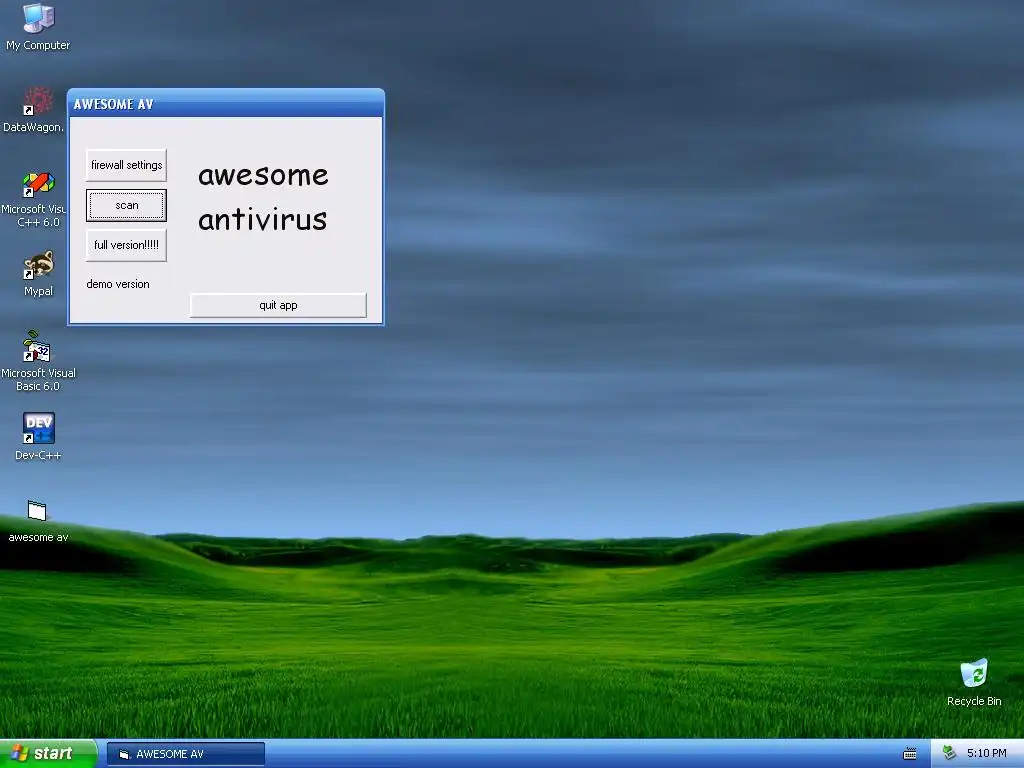Select Microsoft Visual C++ 6.0 shortcut
Screen dimensions: 1024x768
34,199
